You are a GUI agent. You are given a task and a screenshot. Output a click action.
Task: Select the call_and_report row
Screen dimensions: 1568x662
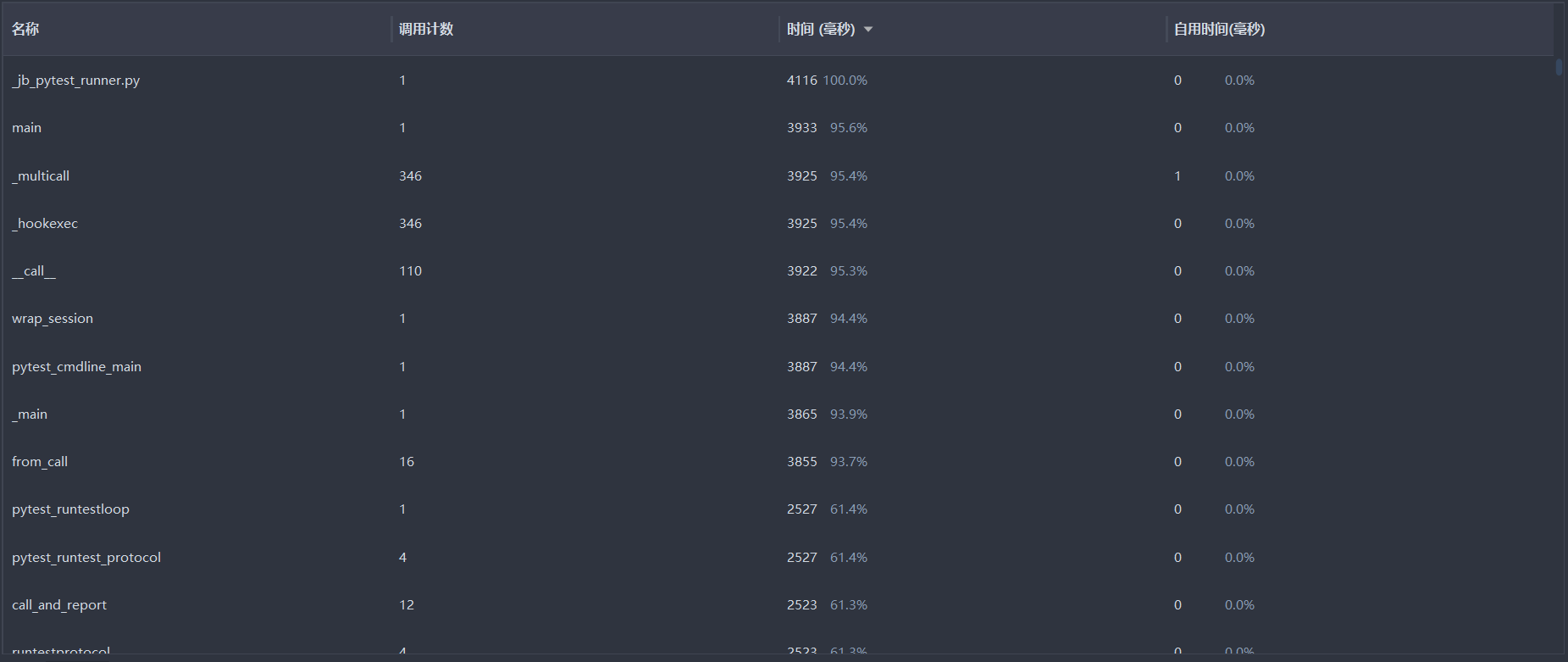pyautogui.click(x=59, y=605)
